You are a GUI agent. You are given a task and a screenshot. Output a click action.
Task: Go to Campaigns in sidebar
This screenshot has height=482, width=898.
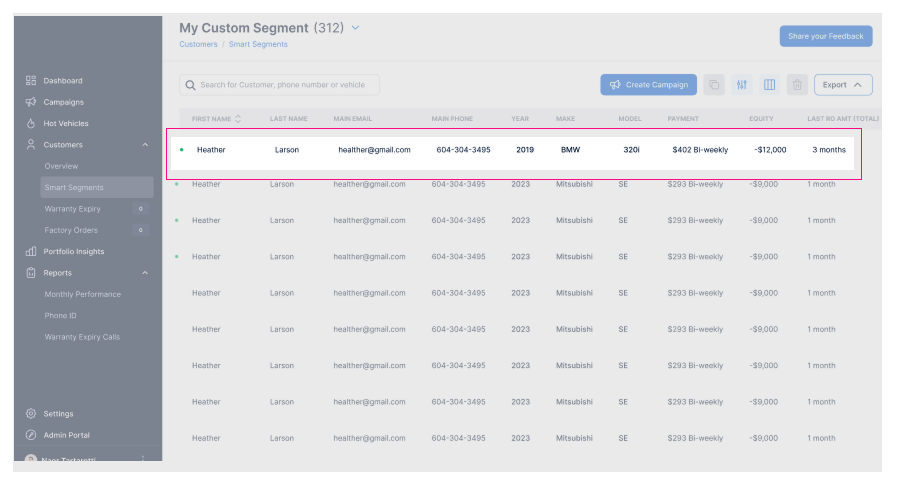coord(63,102)
